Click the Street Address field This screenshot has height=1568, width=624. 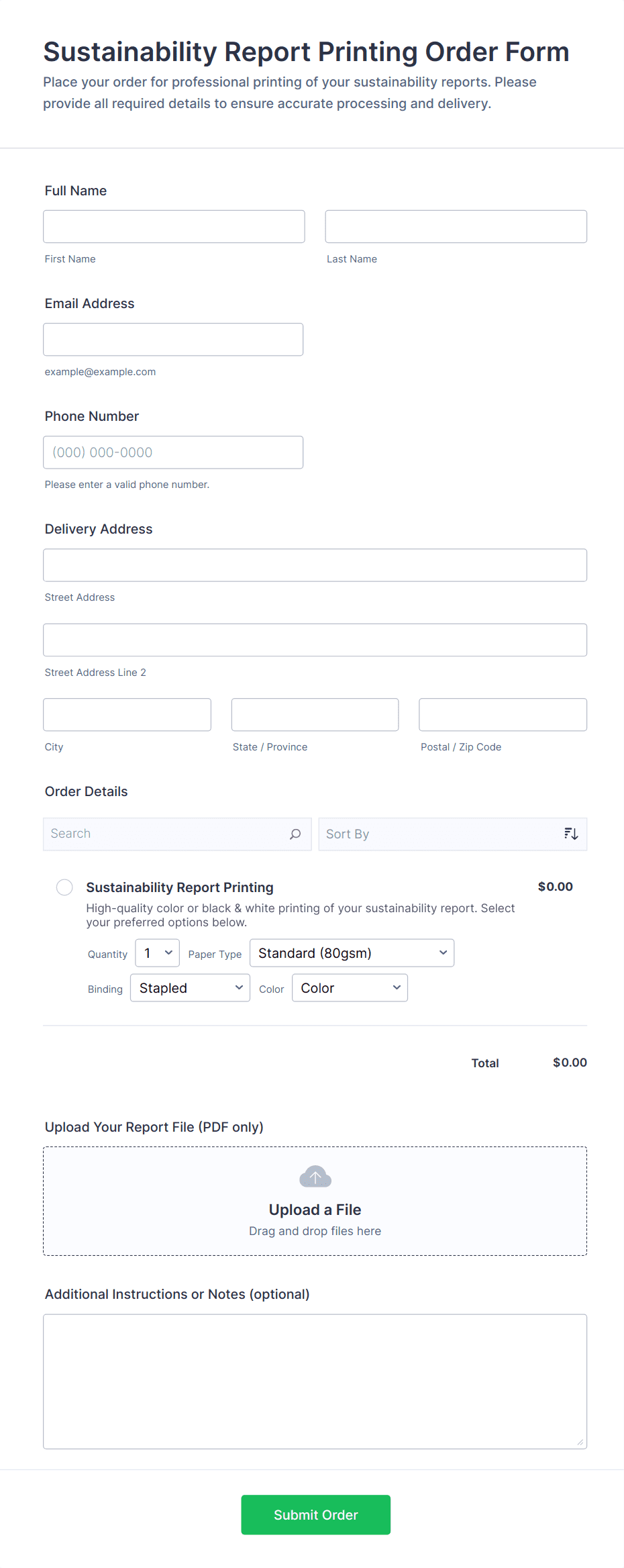(x=315, y=565)
